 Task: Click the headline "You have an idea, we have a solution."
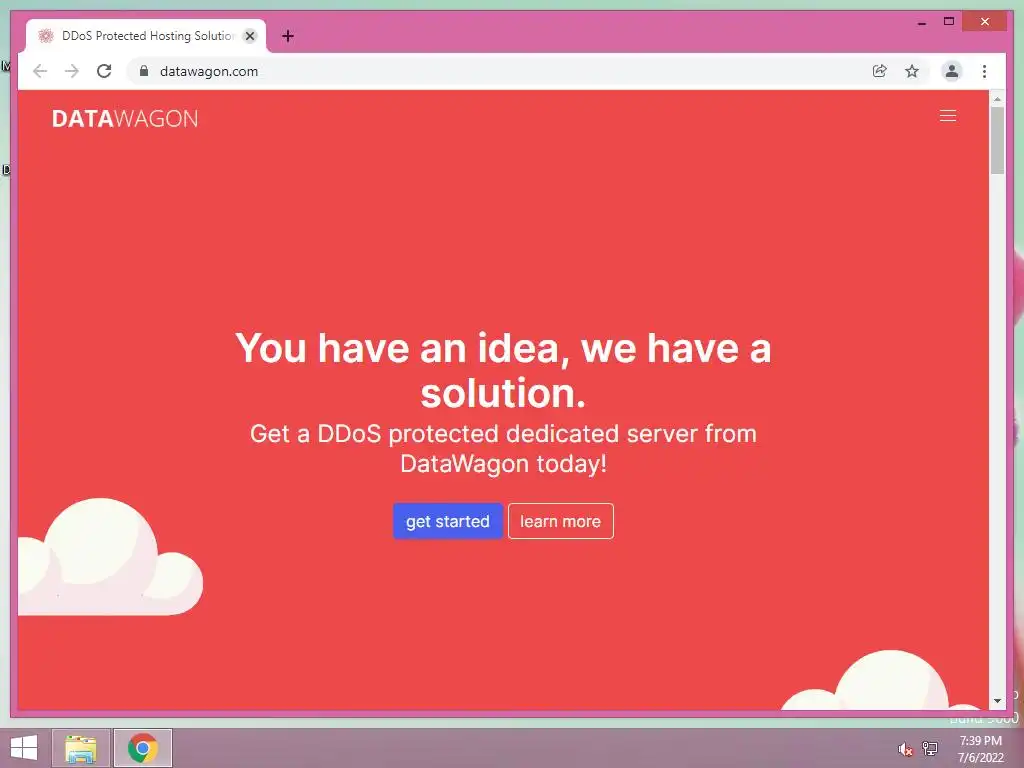pyautogui.click(x=503, y=370)
